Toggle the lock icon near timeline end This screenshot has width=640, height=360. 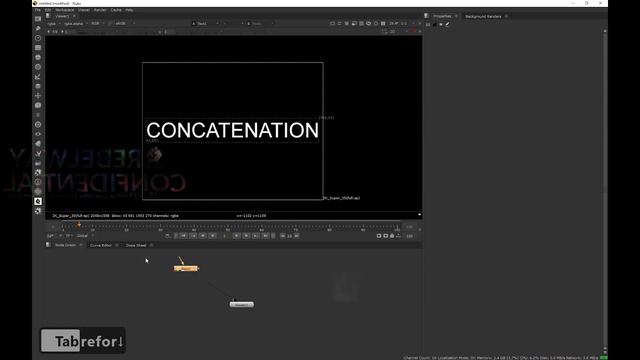(x=392, y=236)
